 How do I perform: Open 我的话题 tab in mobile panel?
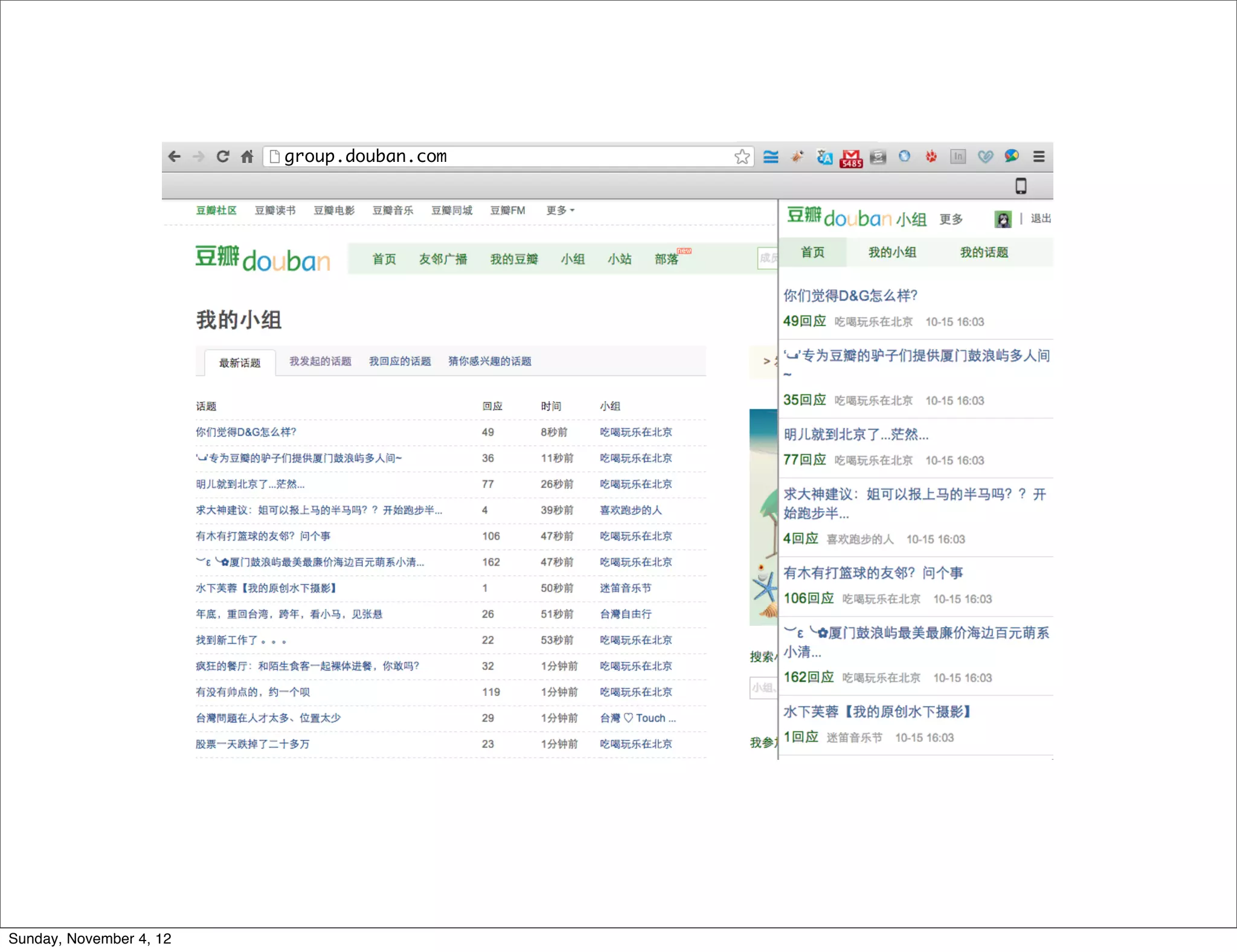tap(984, 252)
